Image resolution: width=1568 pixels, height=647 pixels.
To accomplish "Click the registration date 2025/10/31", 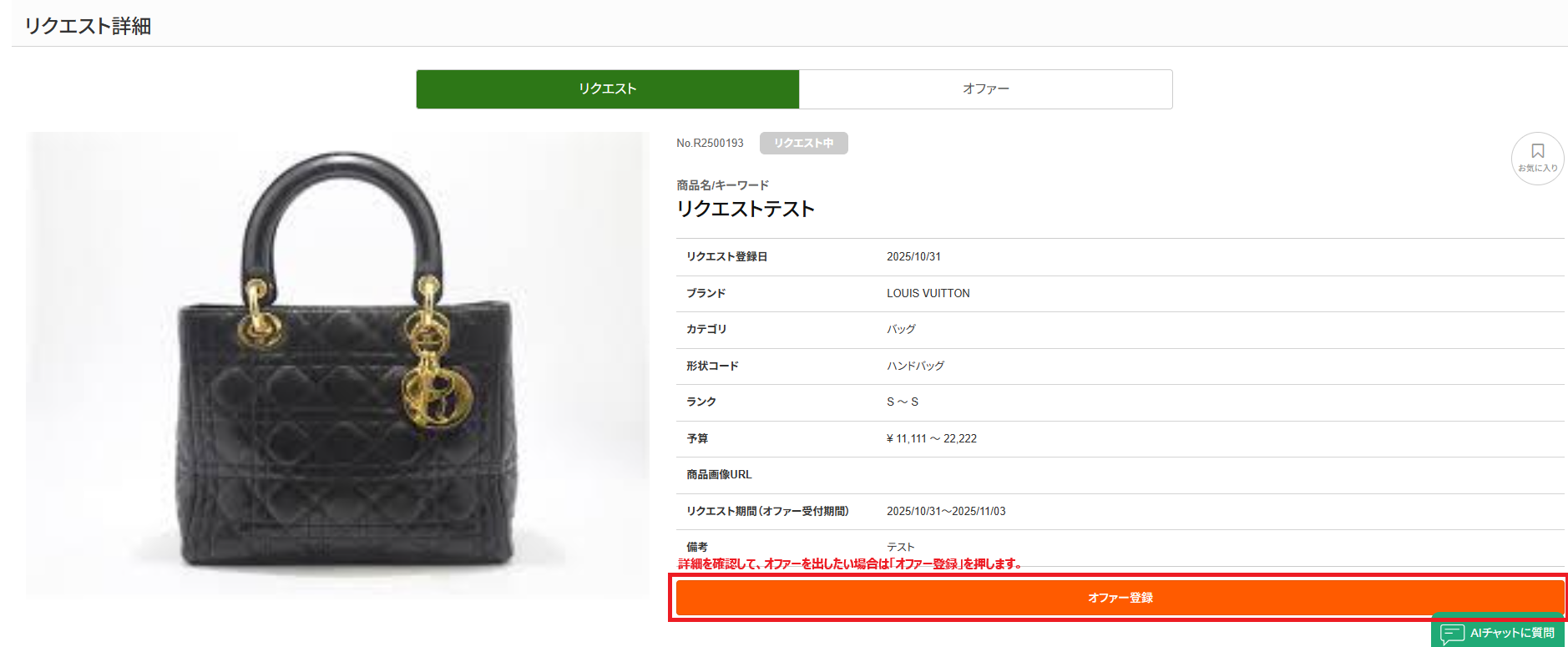I will coord(913,257).
